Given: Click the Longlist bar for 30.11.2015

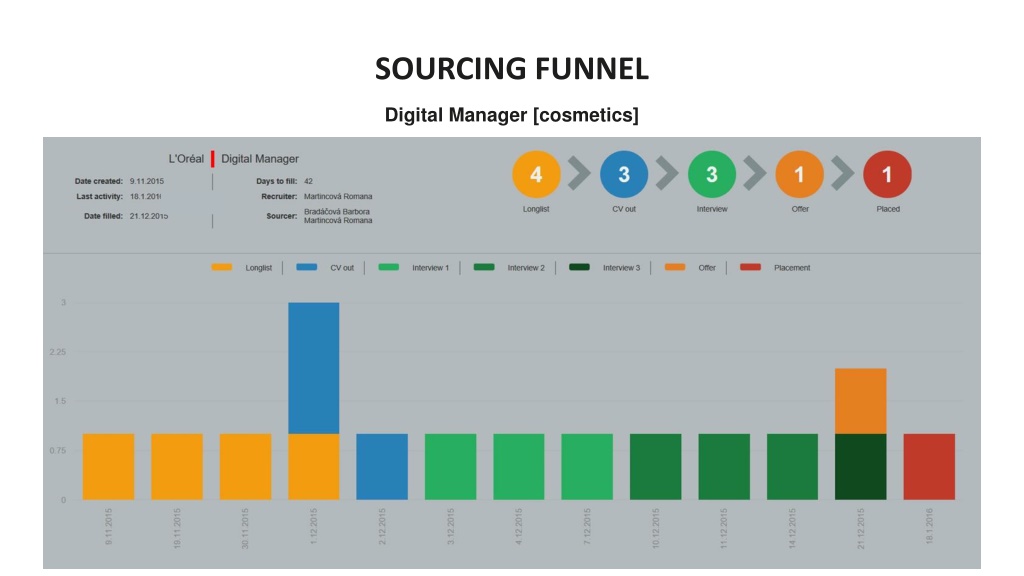Looking at the screenshot, I should coord(246,467).
